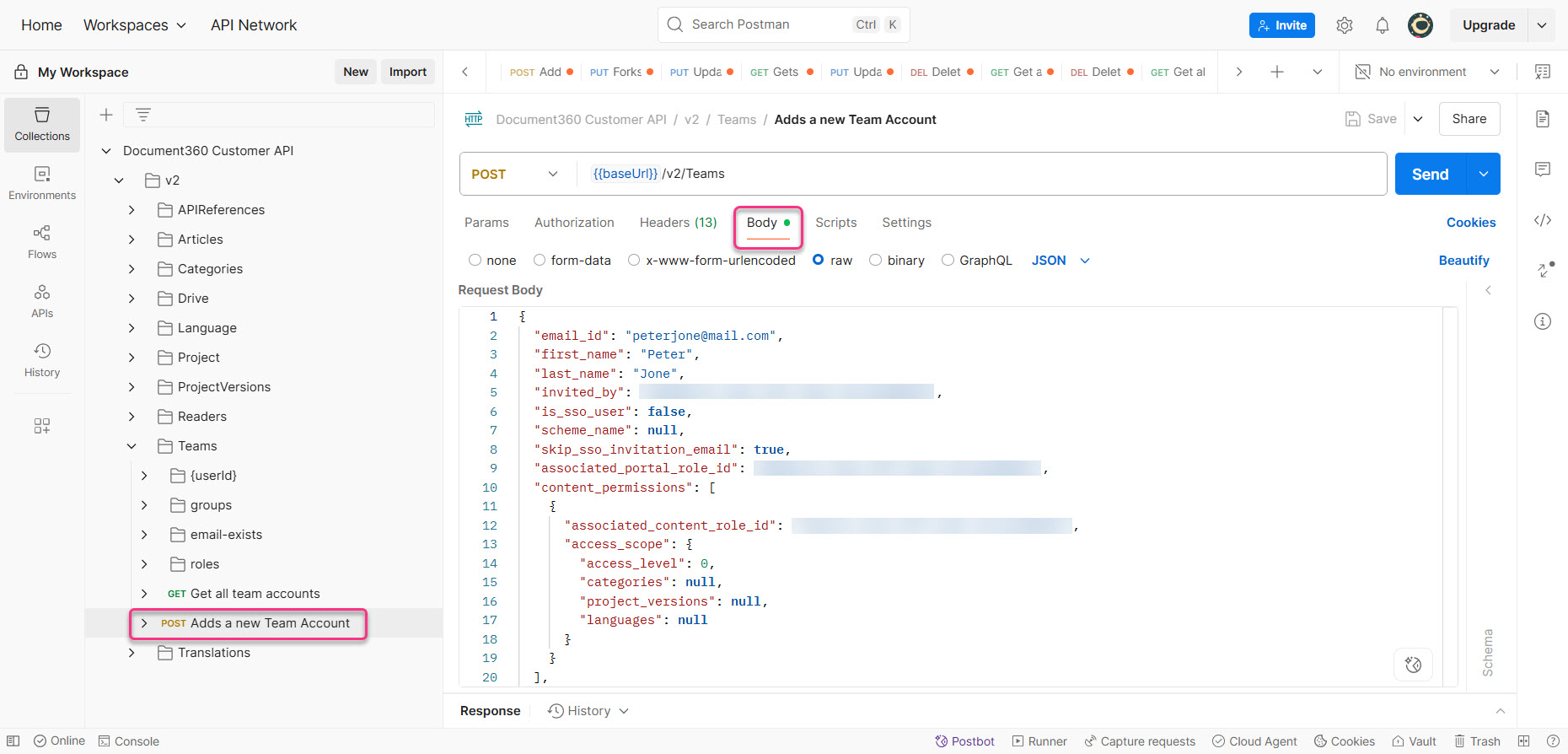Open the Console in status bar
Image resolution: width=1568 pixels, height=754 pixels.
click(129, 741)
